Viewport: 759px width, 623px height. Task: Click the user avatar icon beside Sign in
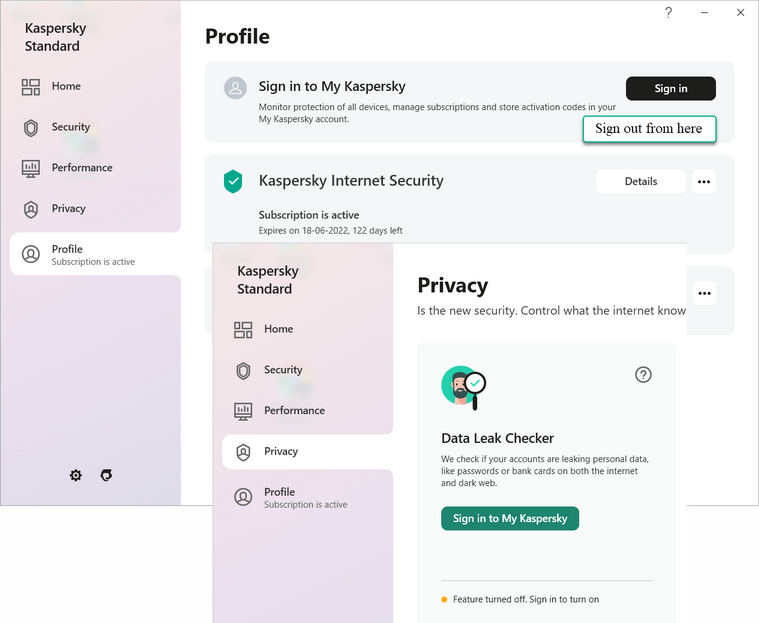(234, 88)
